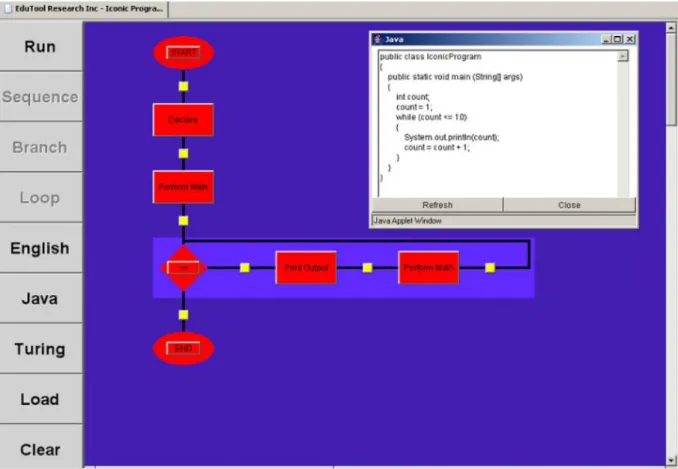Viewport: 678px width, 469px height.
Task: Click 'count = count + 1;' code line
Action: pyautogui.click(x=436, y=147)
